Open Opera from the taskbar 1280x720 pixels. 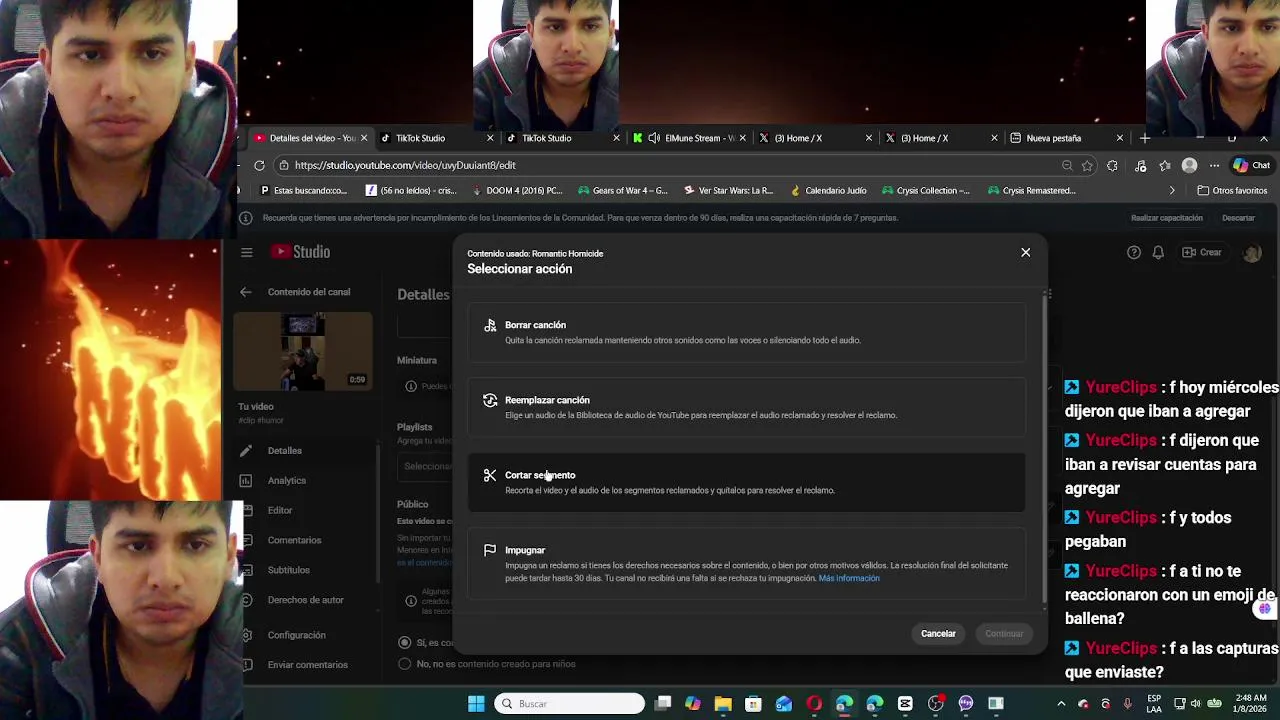814,704
